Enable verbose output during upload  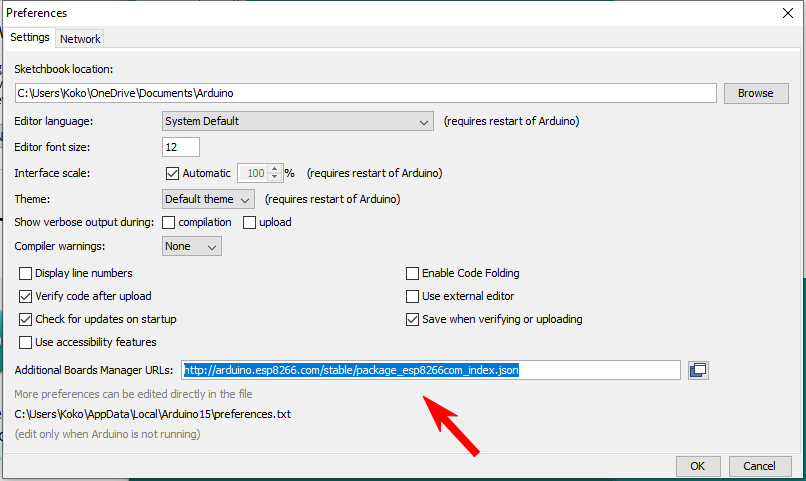[249, 223]
